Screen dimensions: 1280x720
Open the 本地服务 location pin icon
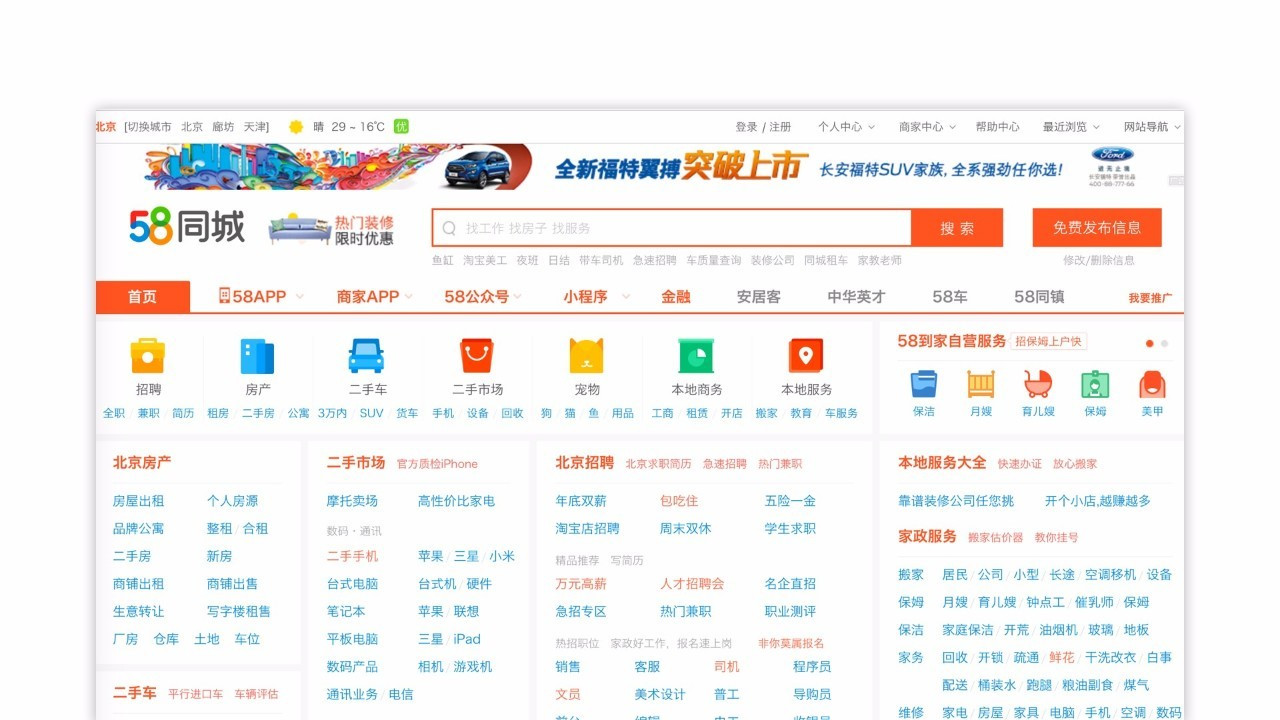(x=806, y=356)
